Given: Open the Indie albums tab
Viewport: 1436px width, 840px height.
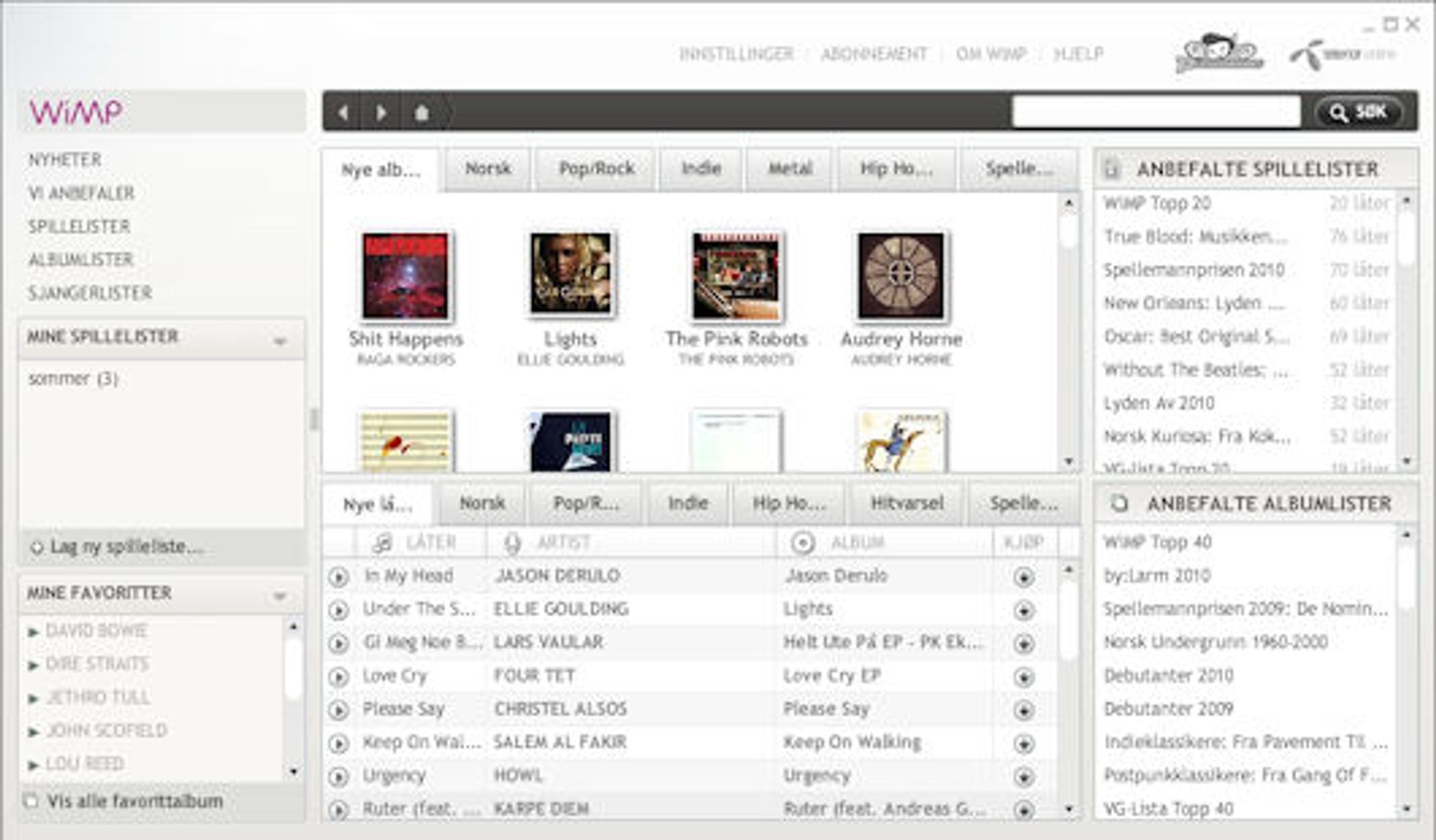Looking at the screenshot, I should click(701, 169).
